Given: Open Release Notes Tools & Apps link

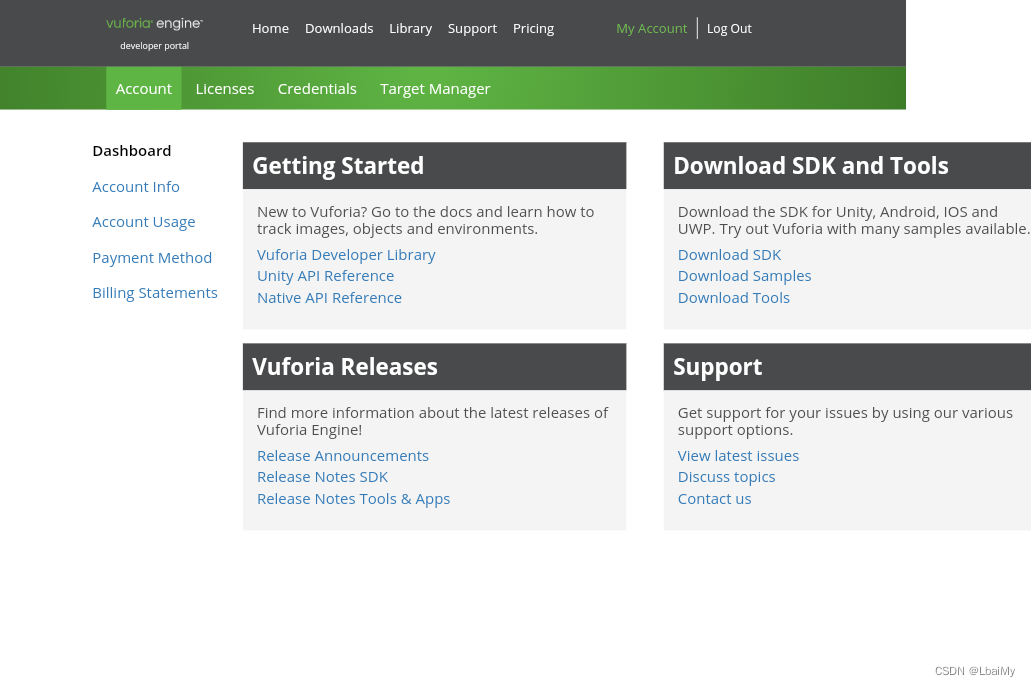Looking at the screenshot, I should click(353, 499).
